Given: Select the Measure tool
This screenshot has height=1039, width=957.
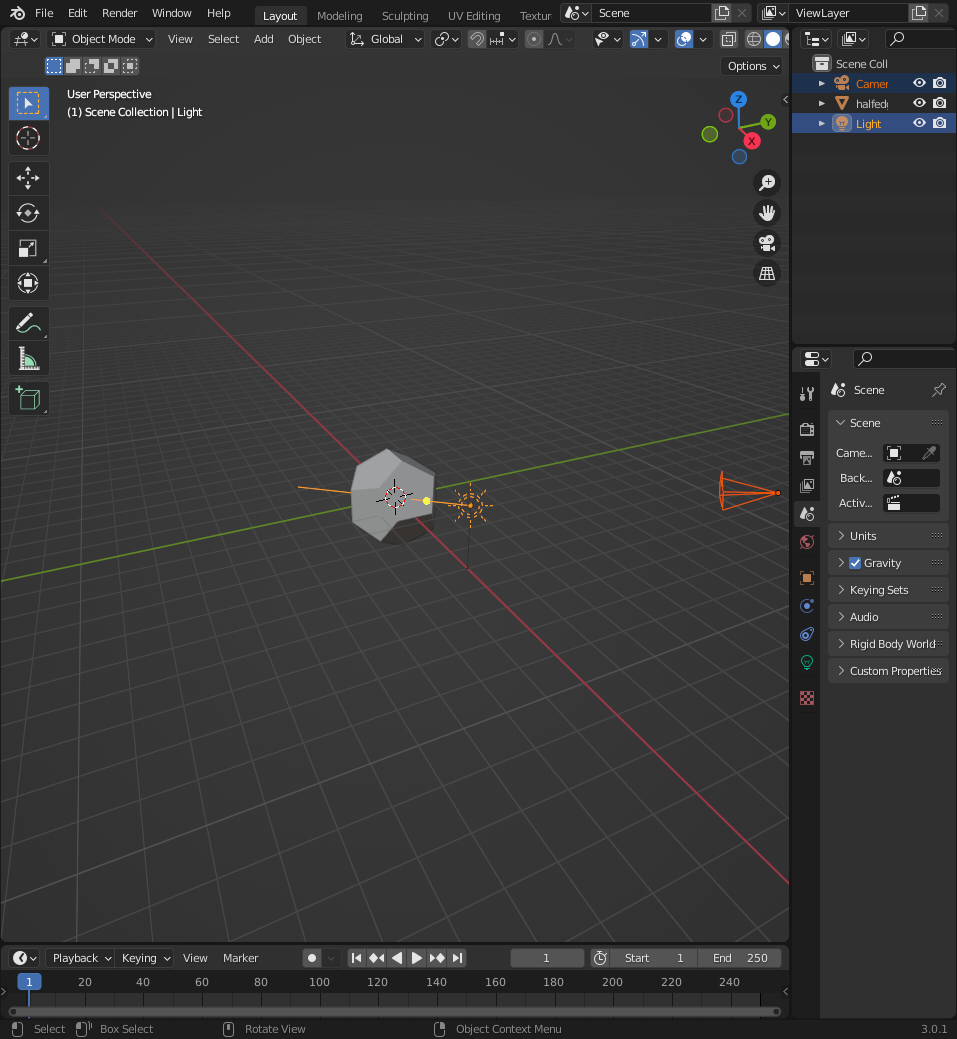Looking at the screenshot, I should [x=28, y=358].
